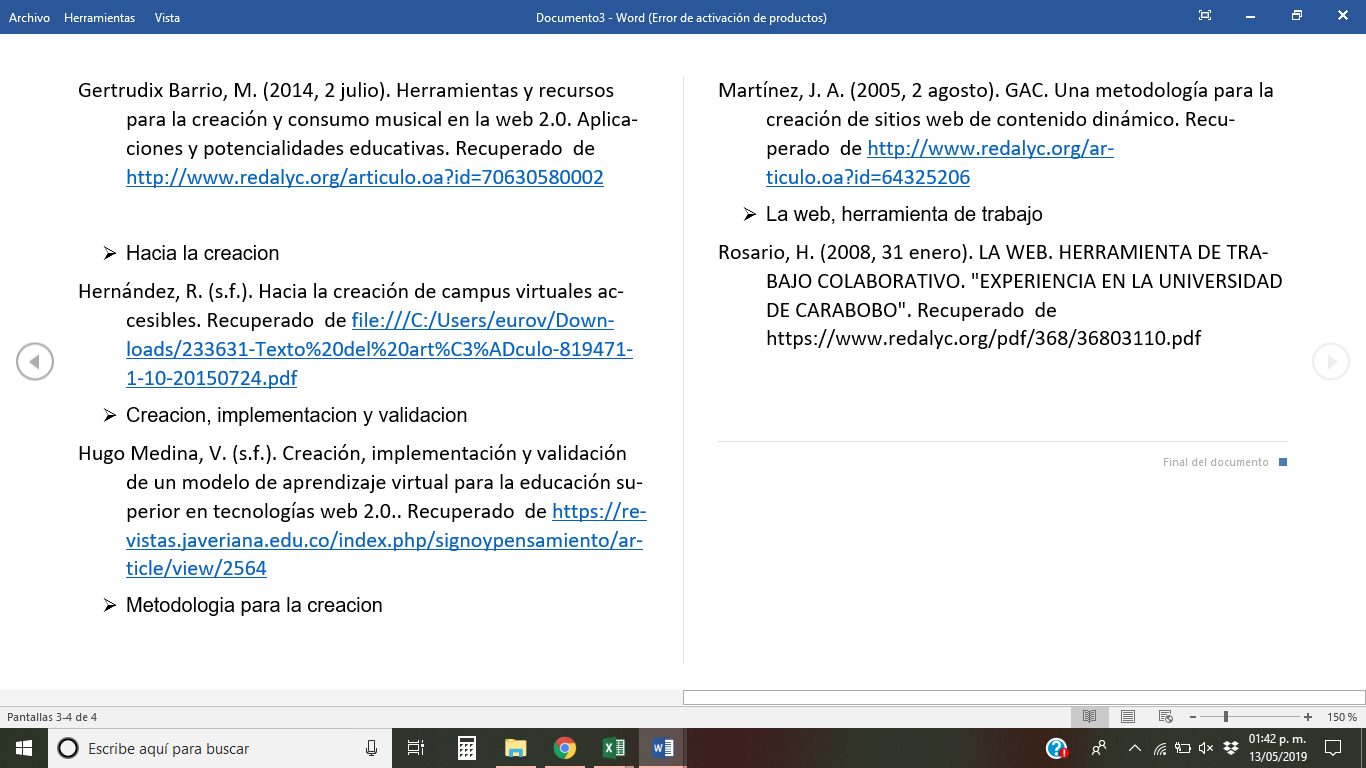Click the zoom slider handle
Screen dimensions: 1366x768
(x=1226, y=717)
